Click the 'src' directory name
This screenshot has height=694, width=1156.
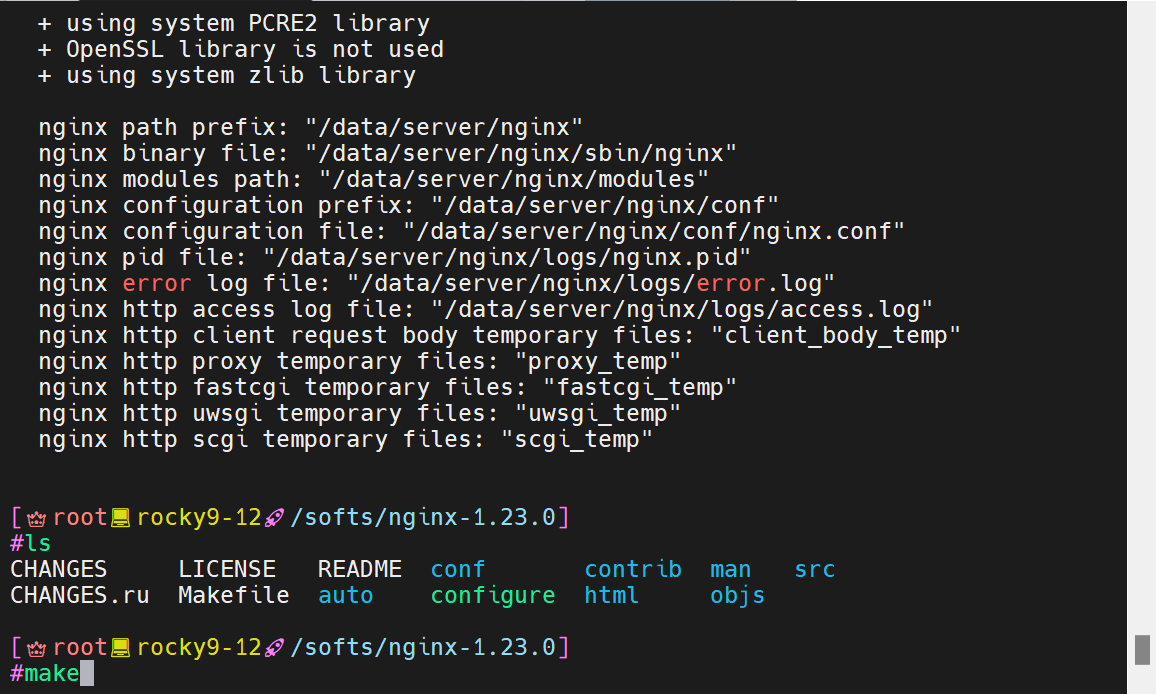(x=815, y=569)
